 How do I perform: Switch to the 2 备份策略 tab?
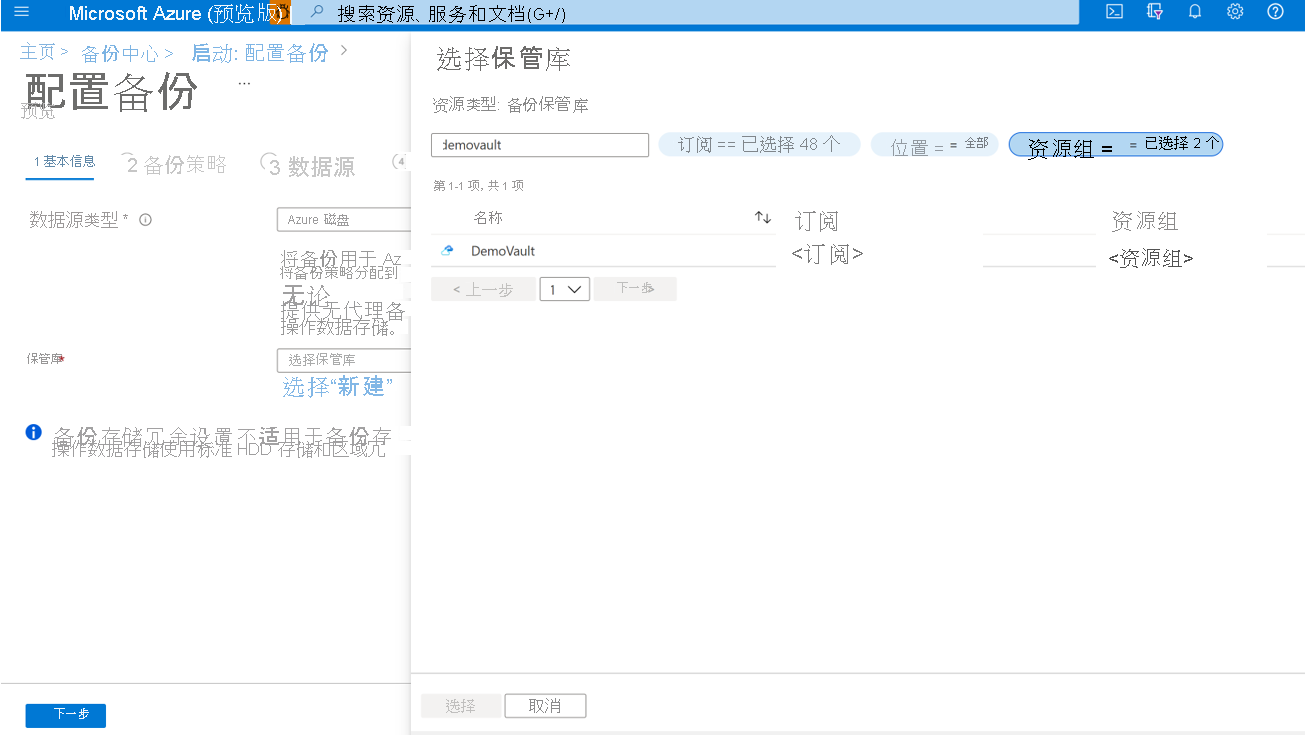177,165
